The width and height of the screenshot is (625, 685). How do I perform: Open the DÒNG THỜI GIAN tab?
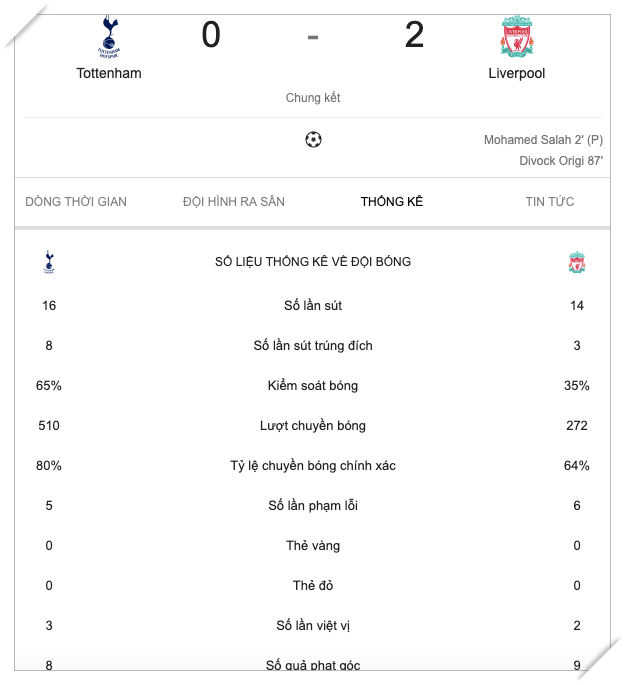pos(76,202)
